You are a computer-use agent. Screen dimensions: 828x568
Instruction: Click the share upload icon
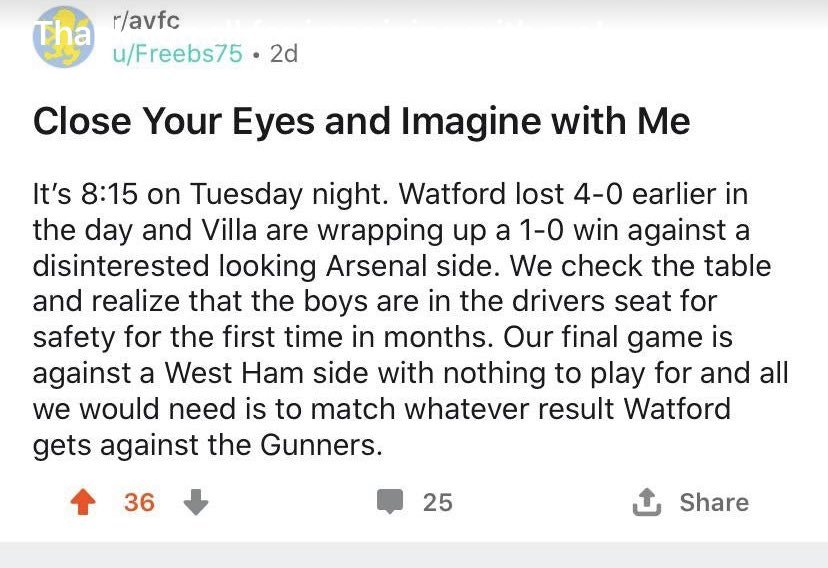tap(647, 501)
